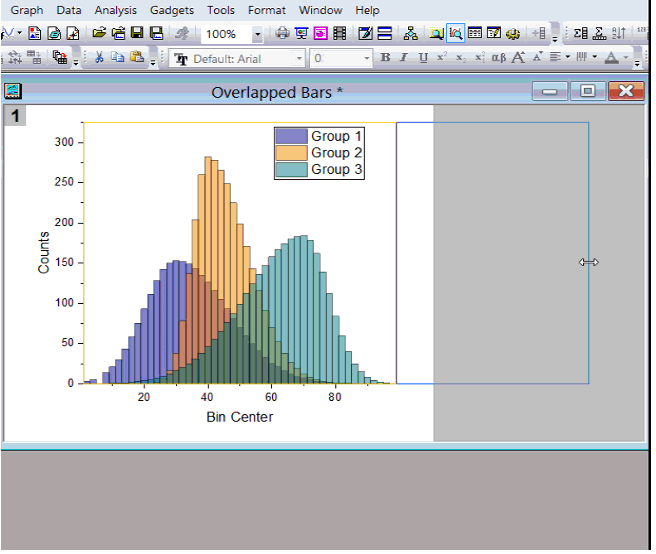Screen dimensions: 656x554
Task: Click the Group 2 orange legend swatch
Action: (x=292, y=153)
